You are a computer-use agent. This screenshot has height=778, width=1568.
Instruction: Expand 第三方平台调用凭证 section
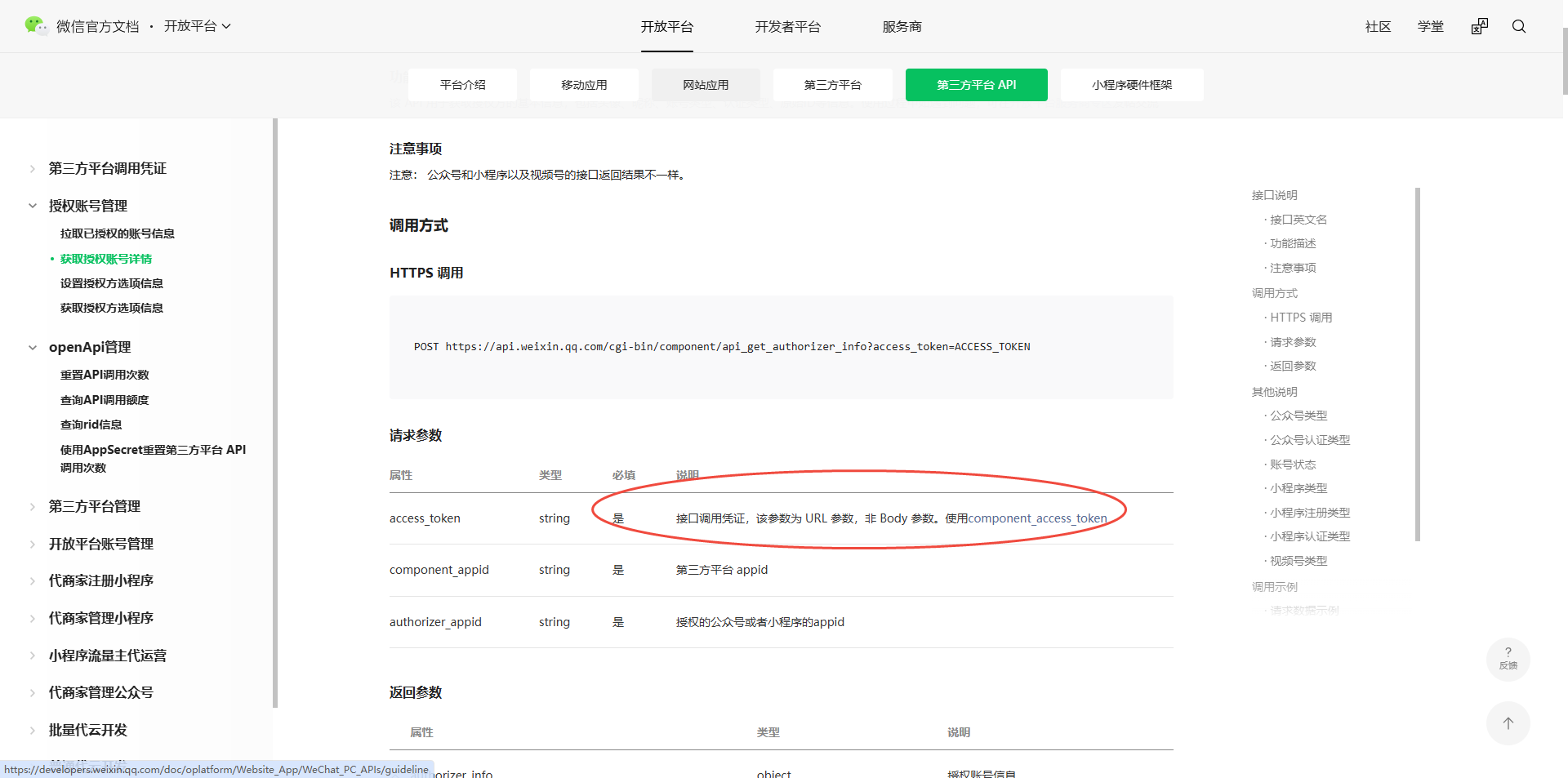tap(107, 168)
